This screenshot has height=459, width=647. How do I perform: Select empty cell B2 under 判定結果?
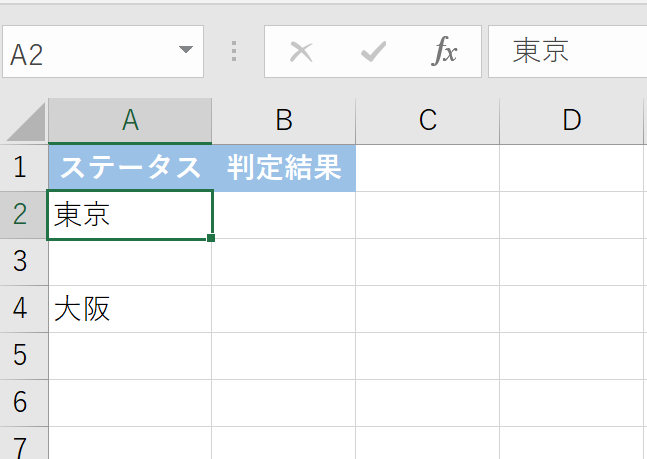[284, 215]
